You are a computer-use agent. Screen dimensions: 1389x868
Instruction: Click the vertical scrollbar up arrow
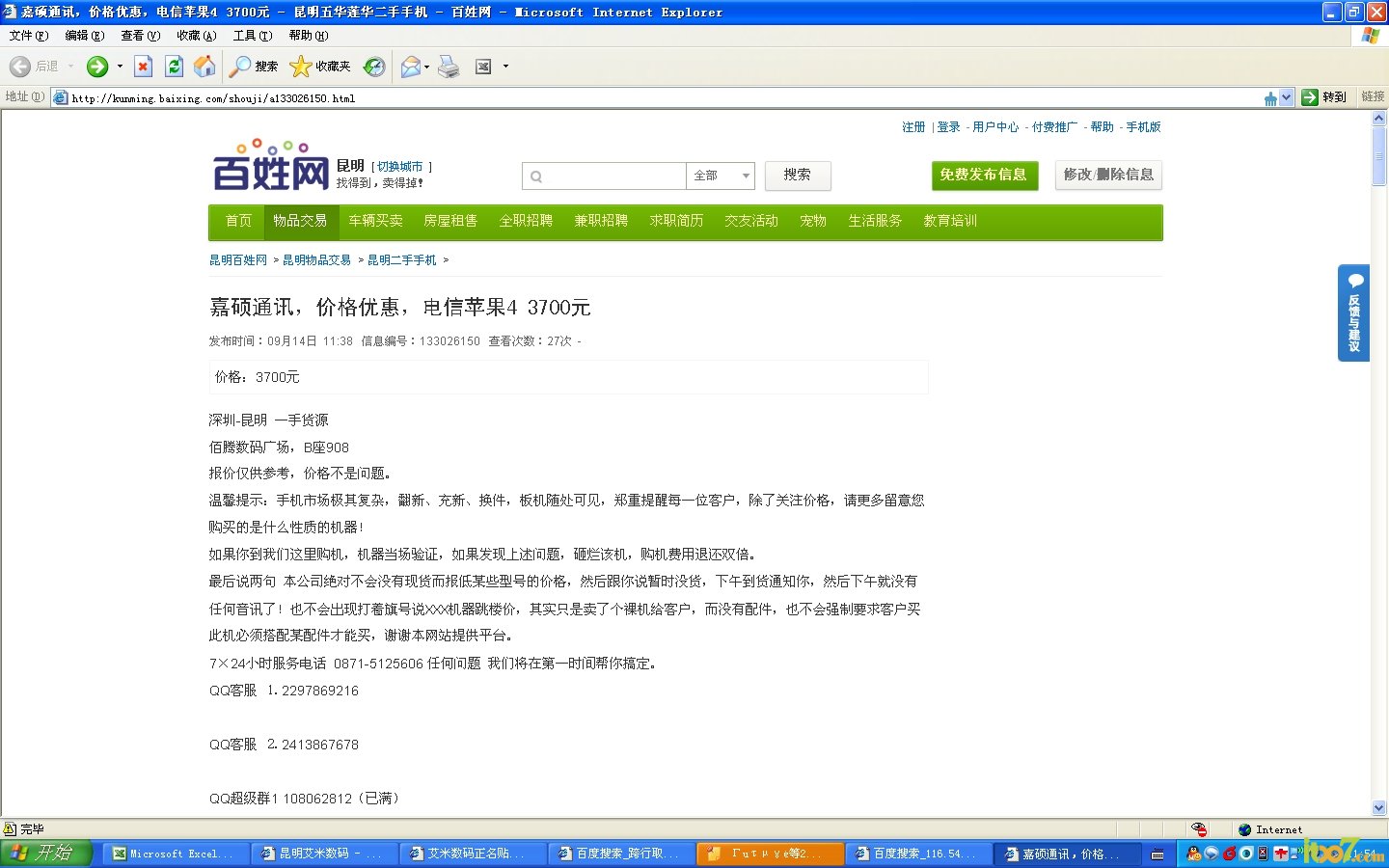click(1378, 119)
